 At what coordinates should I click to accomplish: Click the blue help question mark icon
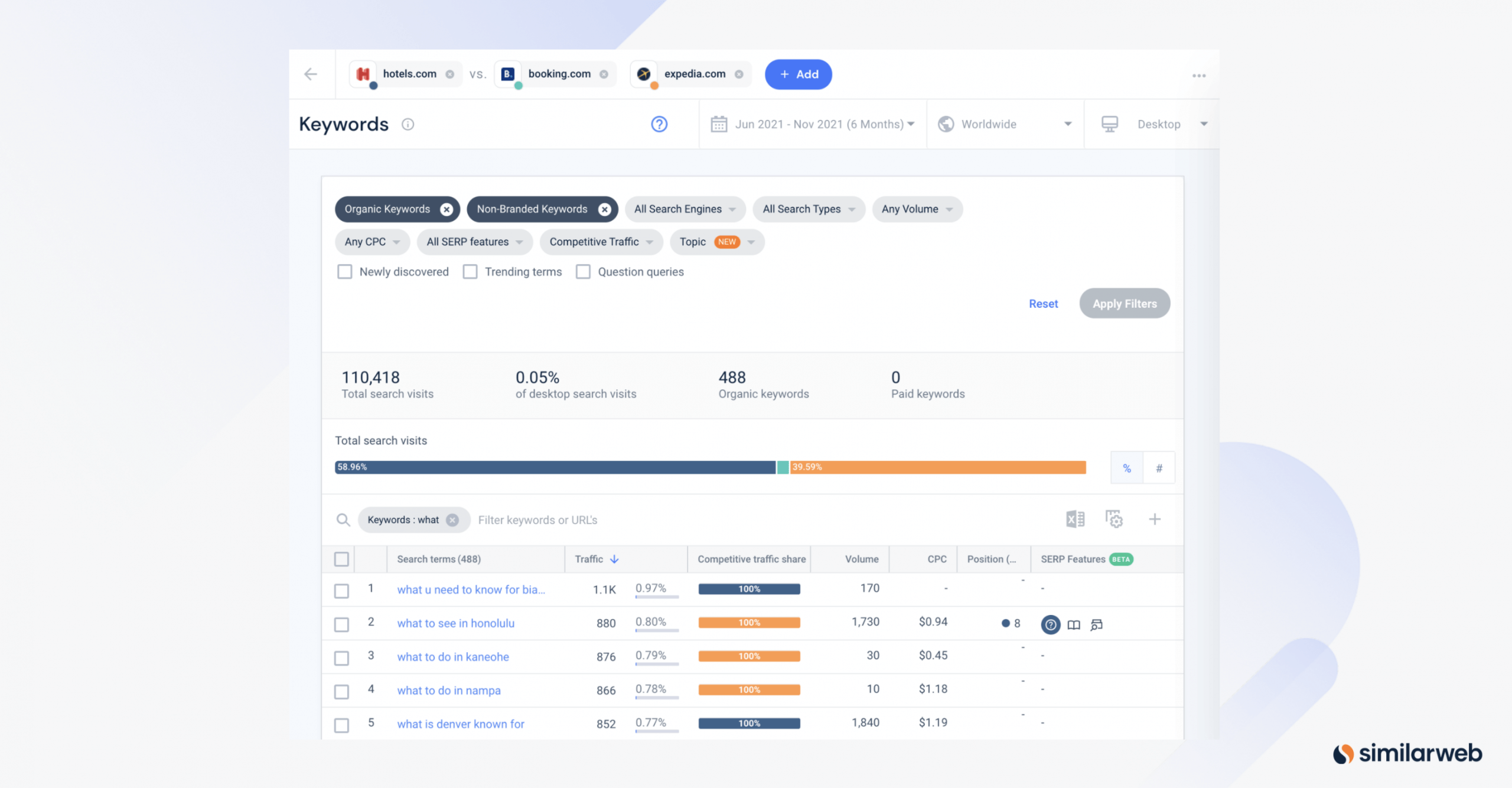(659, 124)
